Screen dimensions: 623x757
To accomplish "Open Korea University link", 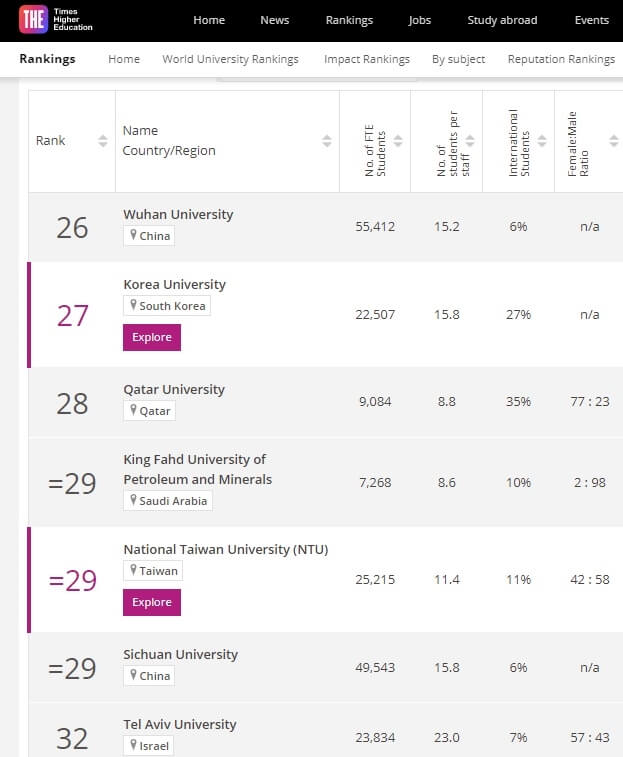I will point(174,284).
